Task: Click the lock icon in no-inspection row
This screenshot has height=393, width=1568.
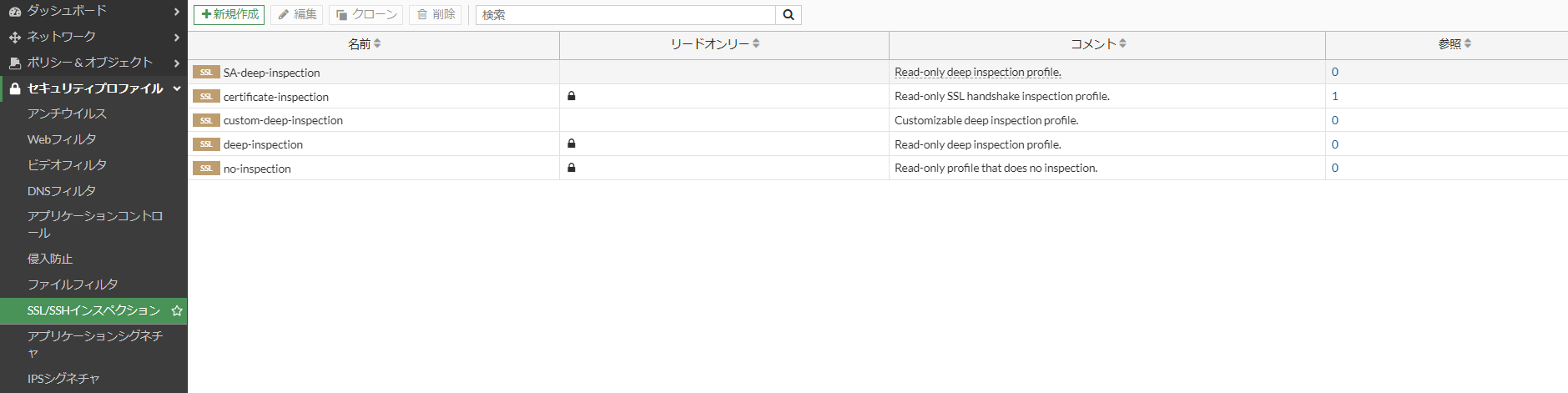Action: (x=572, y=168)
